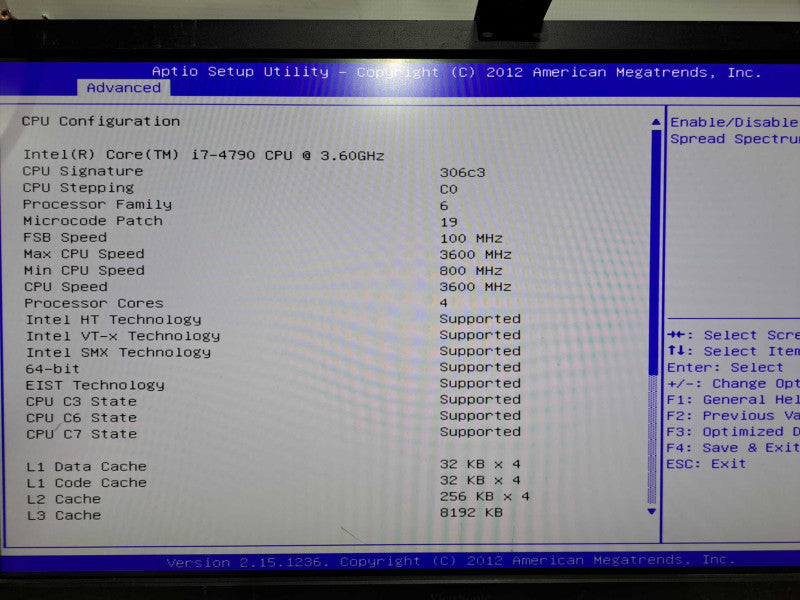Click the L3 Cache label
Screen dimensions: 800x600
[64, 515]
